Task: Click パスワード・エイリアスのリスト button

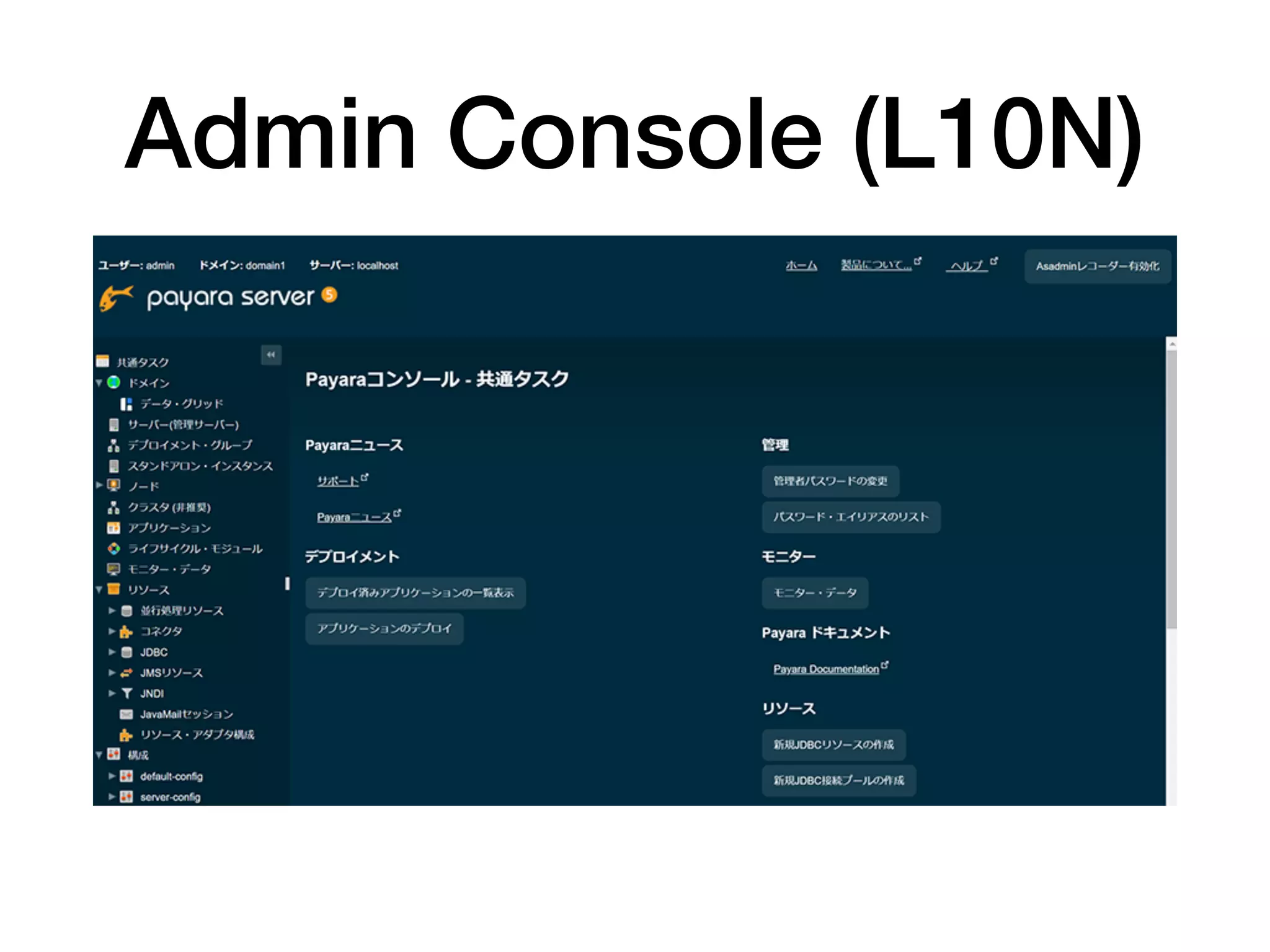Action: [x=851, y=517]
